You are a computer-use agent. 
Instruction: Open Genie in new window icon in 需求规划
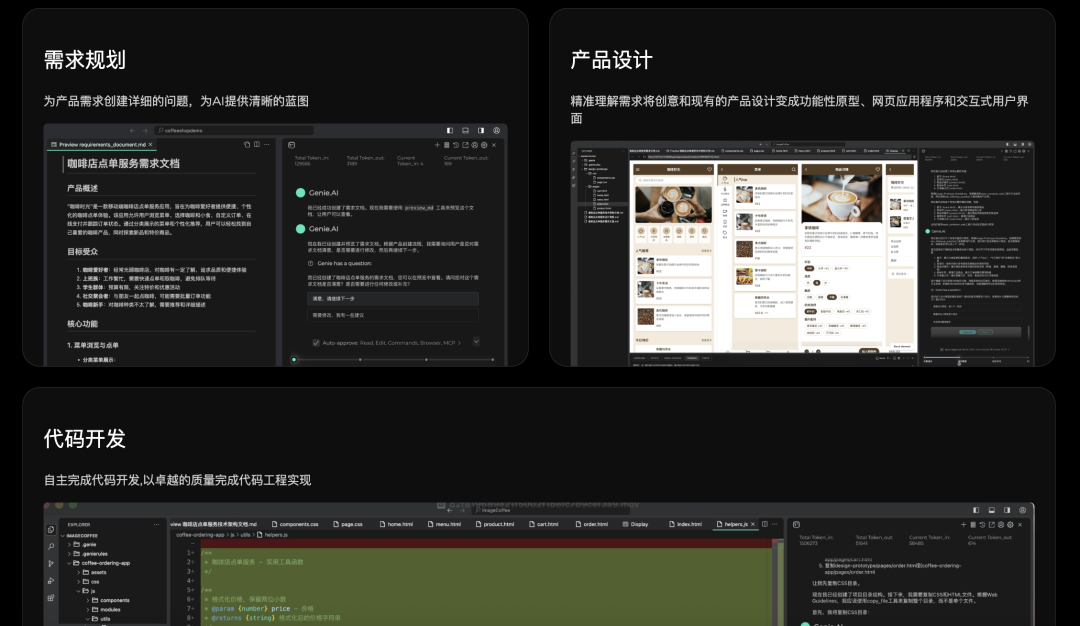(x=465, y=145)
